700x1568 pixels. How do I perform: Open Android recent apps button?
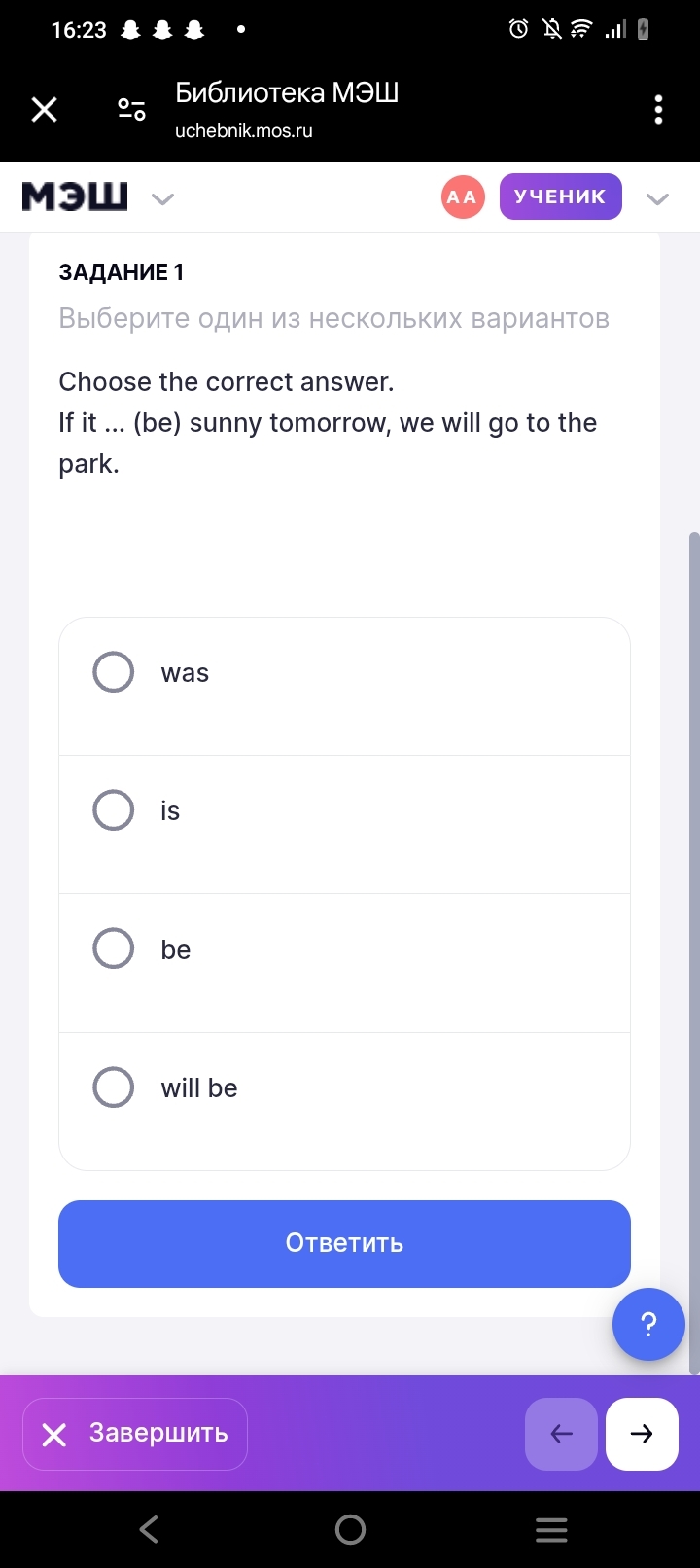pyautogui.click(x=551, y=1530)
